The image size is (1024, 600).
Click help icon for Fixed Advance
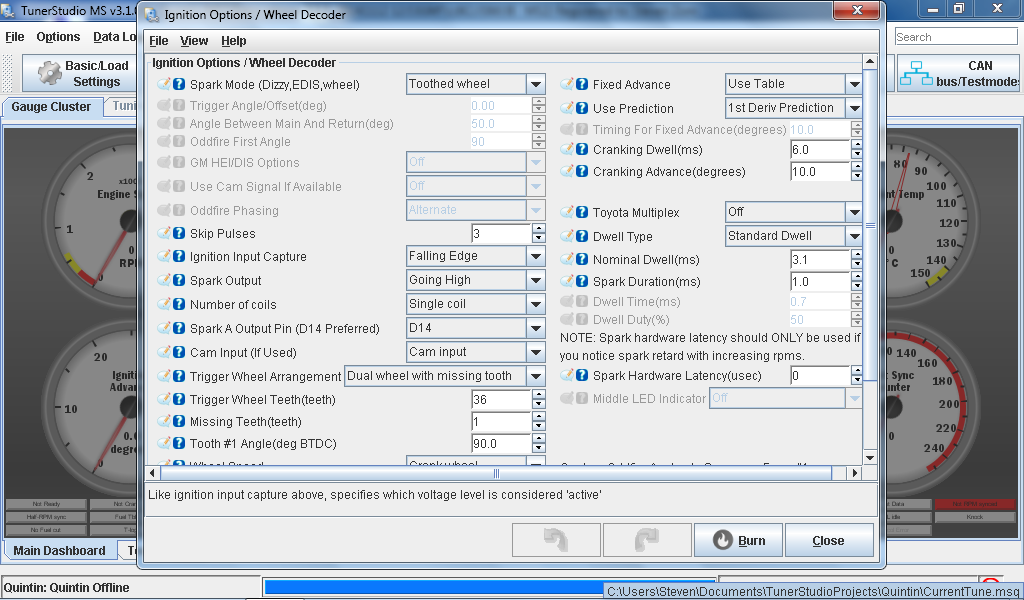click(x=582, y=84)
